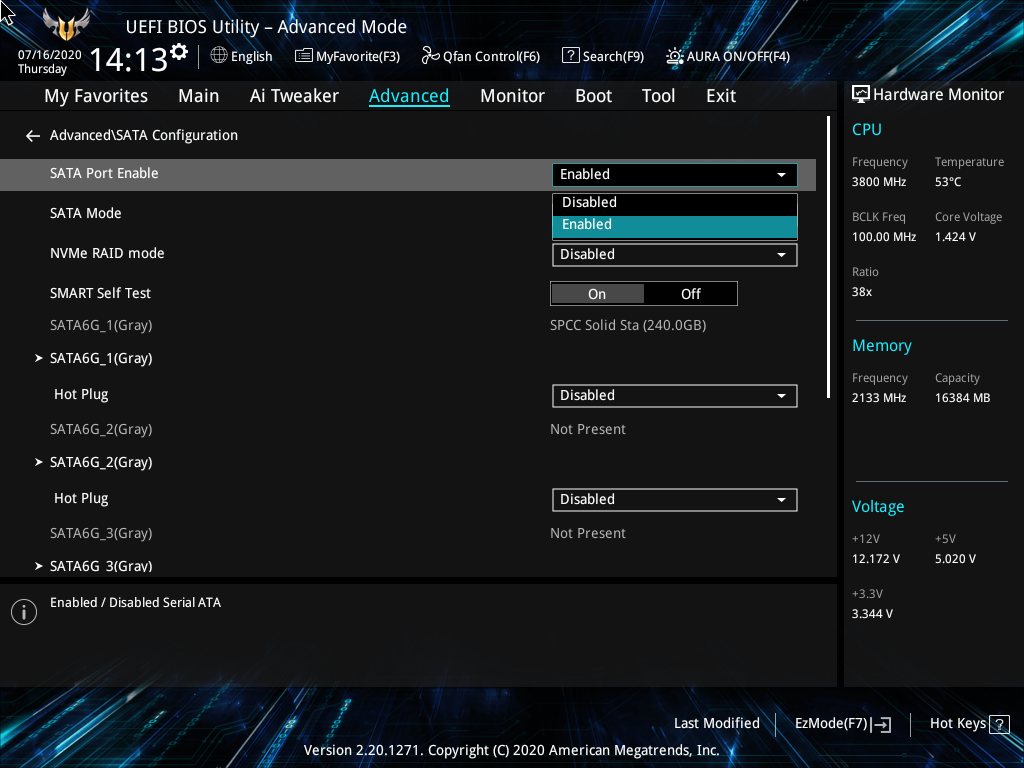Click the TUF logo emblem
1024x768 pixels.
coord(66,24)
